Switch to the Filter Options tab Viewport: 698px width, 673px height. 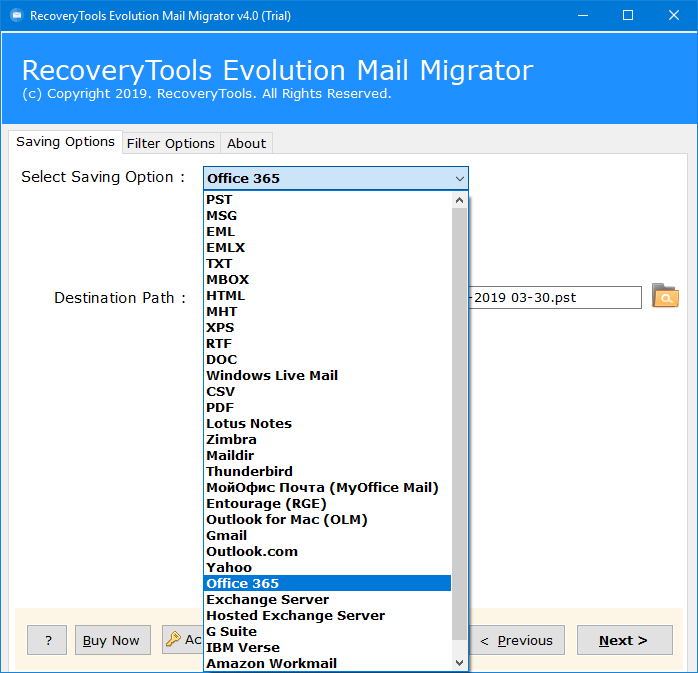171,144
